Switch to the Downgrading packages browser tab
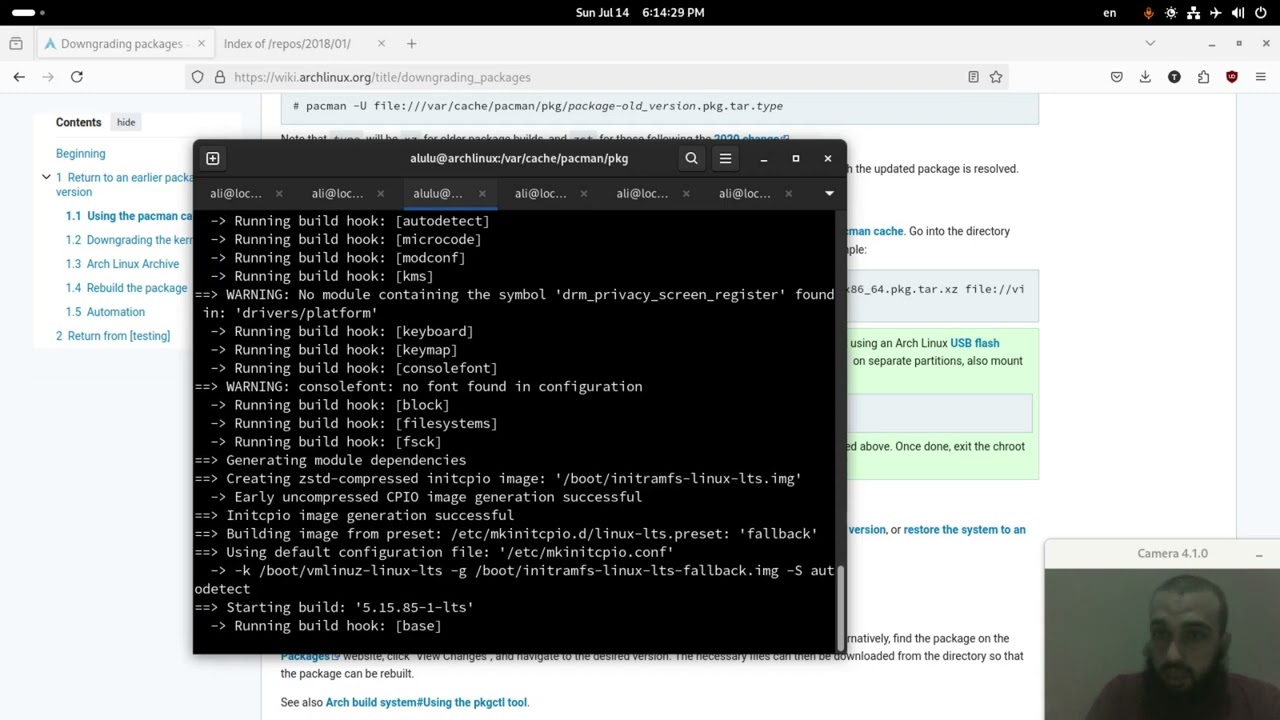Viewport: 1280px width, 720px height. tap(121, 43)
